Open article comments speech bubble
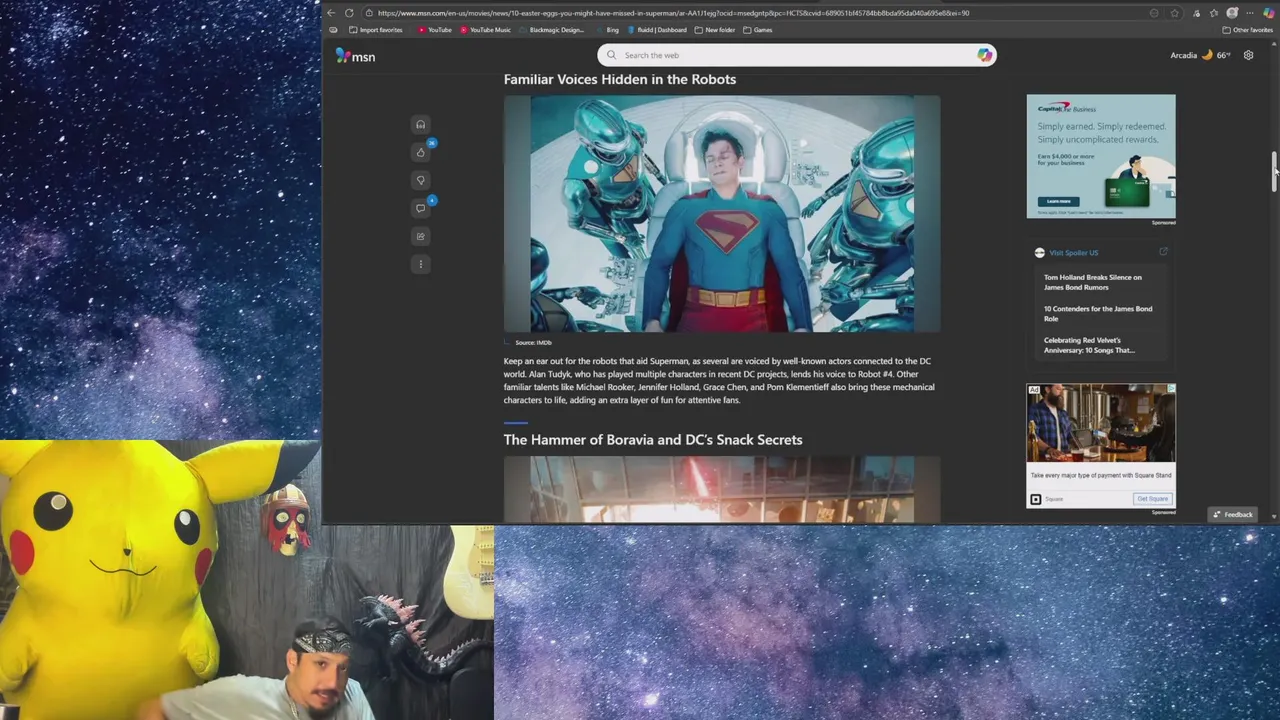The image size is (1280, 720). coord(420,208)
